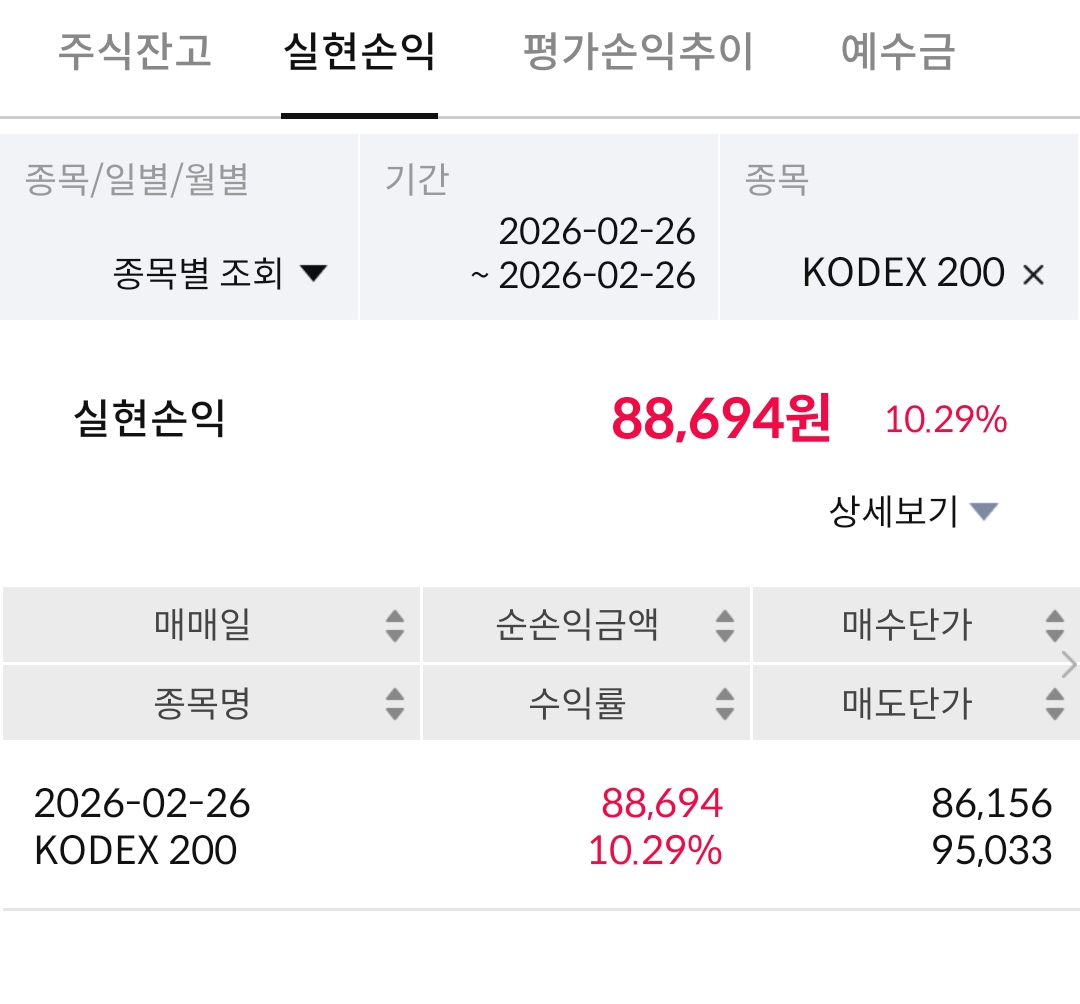Switch to the 평가손익추이 tab
The image size is (1080, 1004).
[x=638, y=52]
